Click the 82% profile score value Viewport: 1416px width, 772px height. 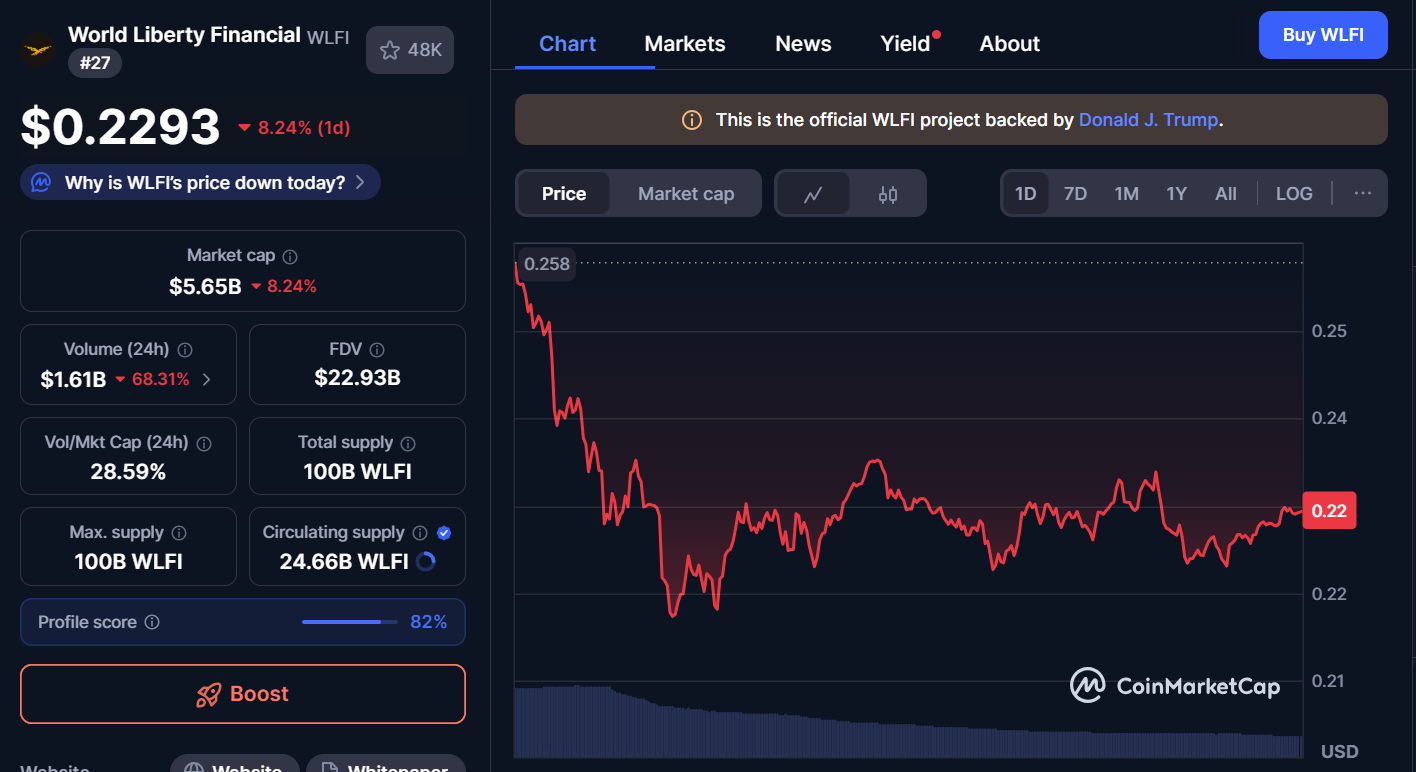(429, 622)
